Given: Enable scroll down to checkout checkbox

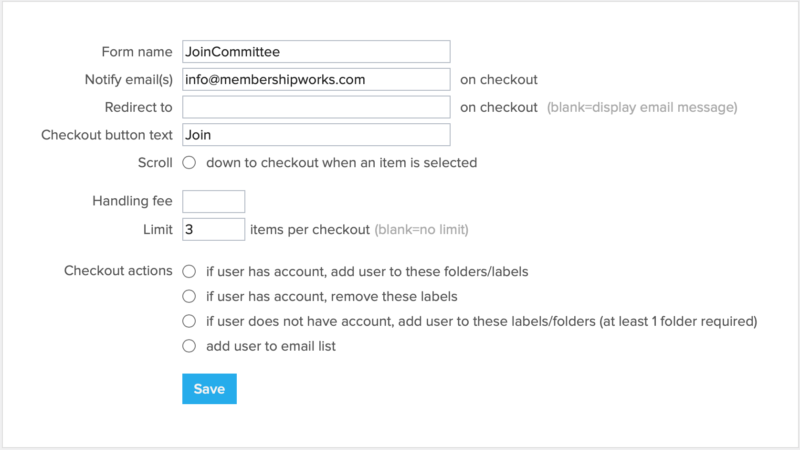Looking at the screenshot, I should pos(189,162).
